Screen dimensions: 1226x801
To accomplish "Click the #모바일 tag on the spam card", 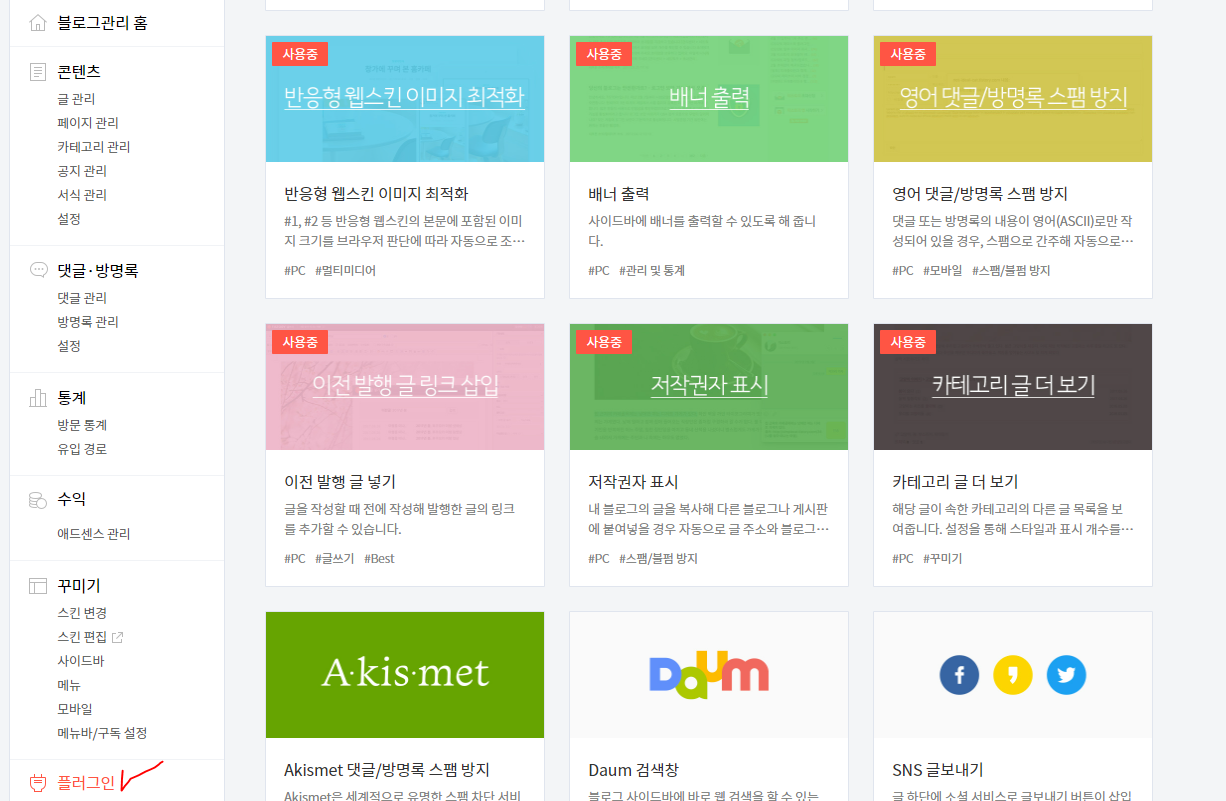I will coord(942,270).
